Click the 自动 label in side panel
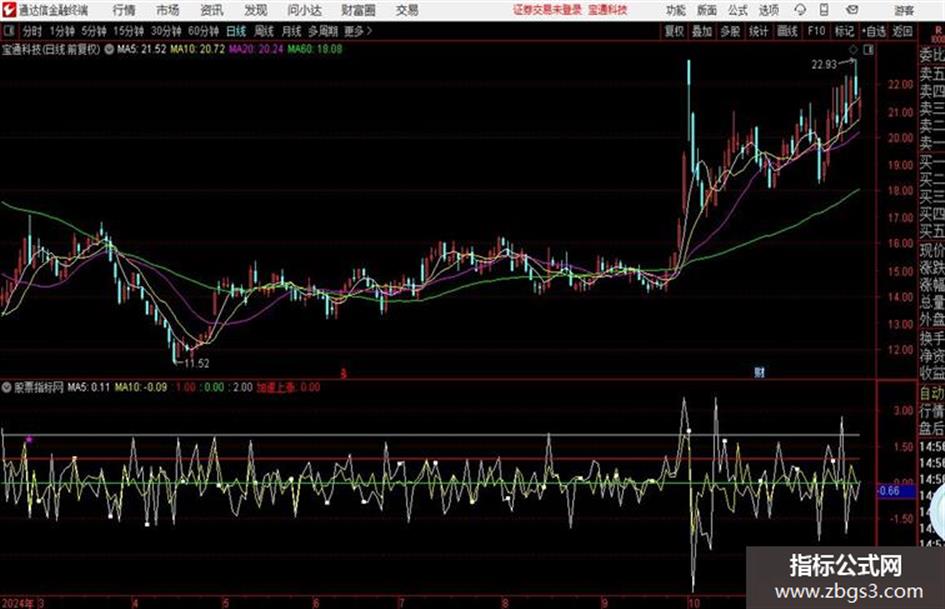Screen dimensions: 945x609 coord(932,393)
